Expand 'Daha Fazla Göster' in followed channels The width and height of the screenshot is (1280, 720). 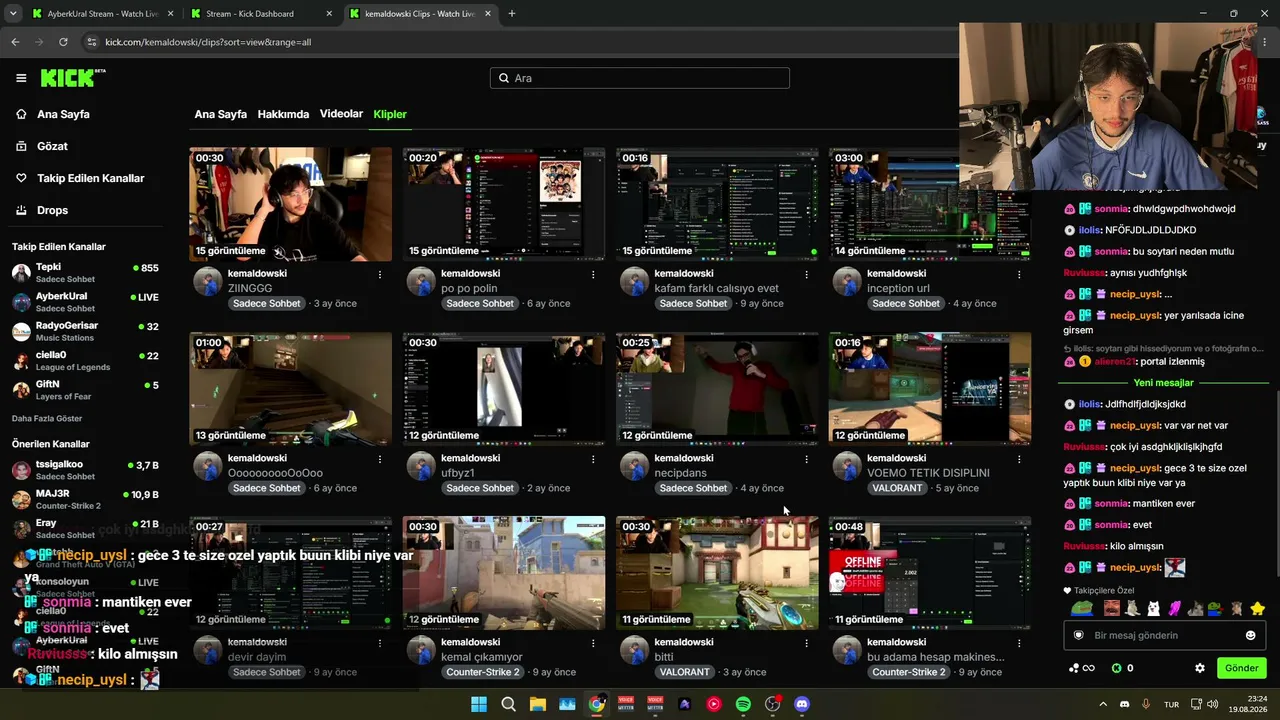(x=47, y=418)
